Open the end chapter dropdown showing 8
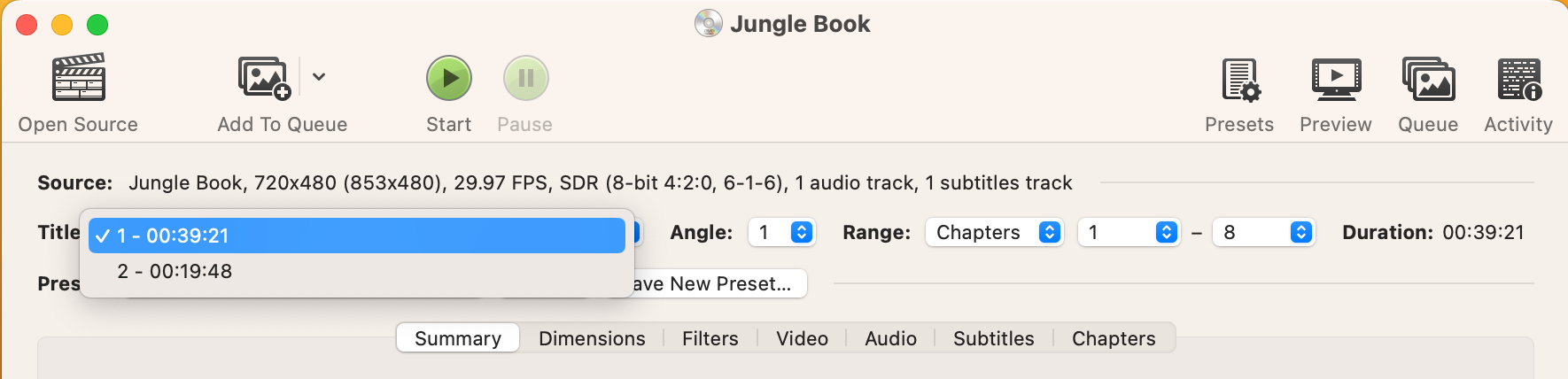The image size is (1568, 379). pos(1264,232)
